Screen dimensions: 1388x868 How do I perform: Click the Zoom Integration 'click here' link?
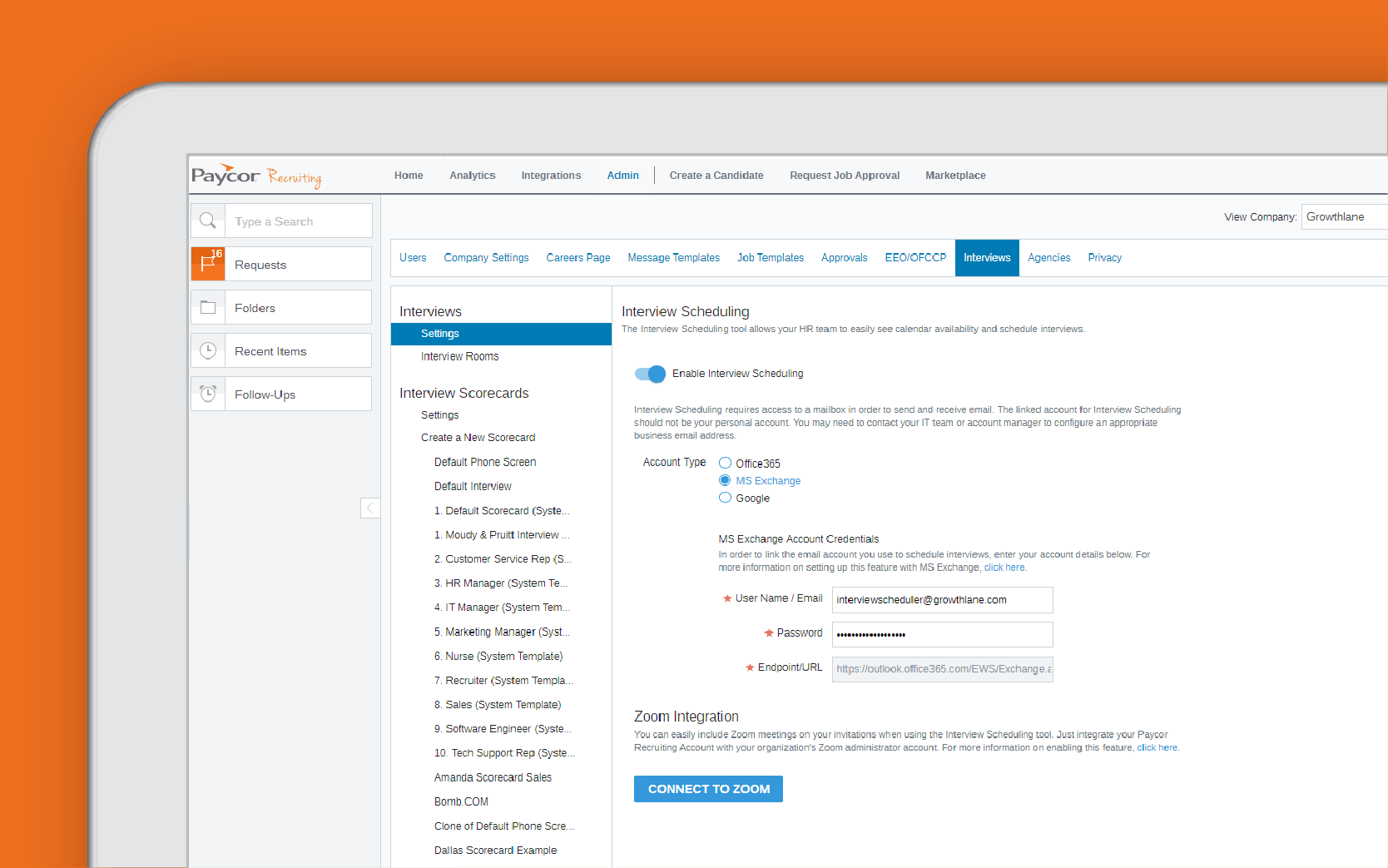1157,747
